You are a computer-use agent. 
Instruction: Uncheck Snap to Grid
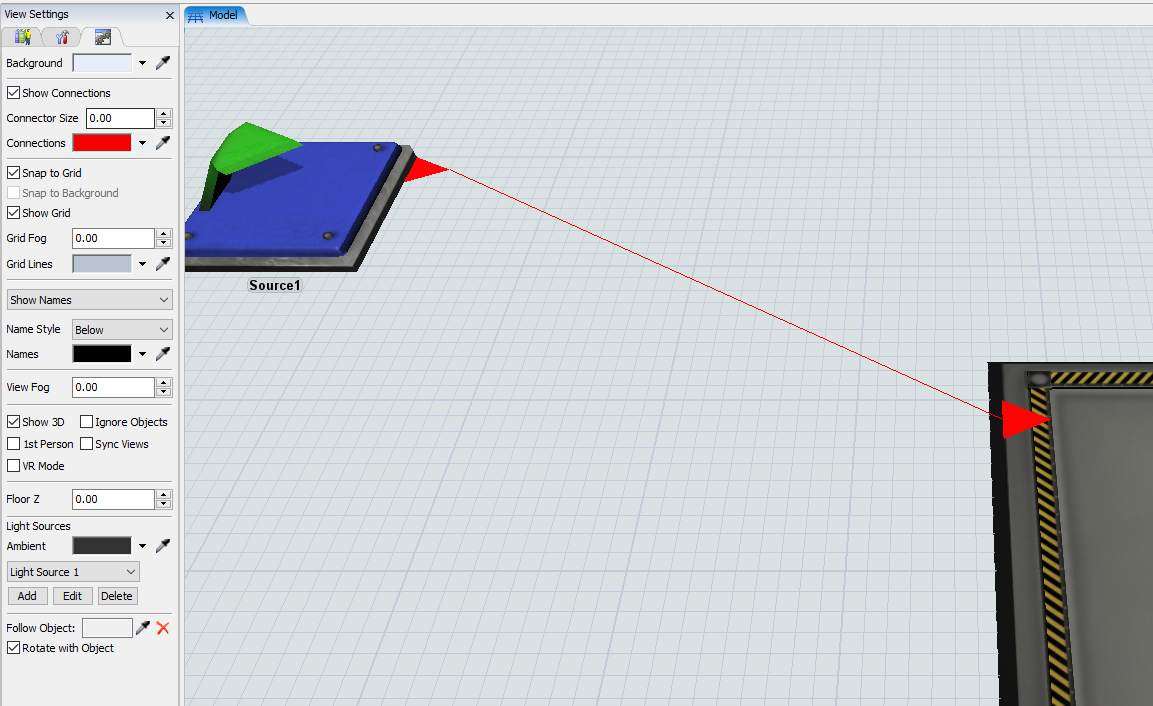[x=14, y=173]
